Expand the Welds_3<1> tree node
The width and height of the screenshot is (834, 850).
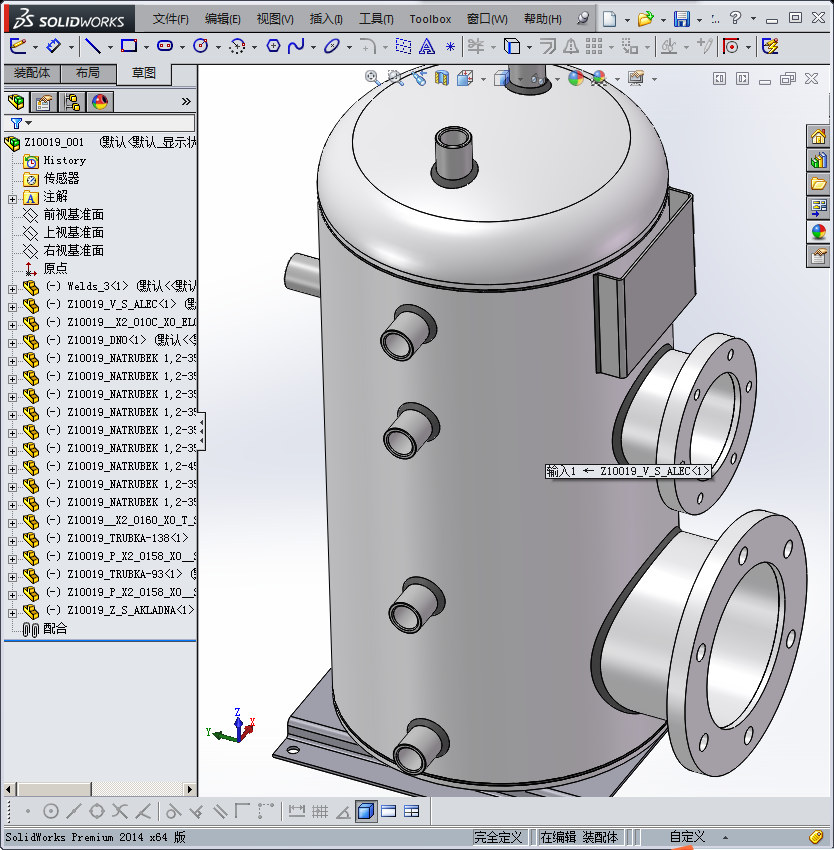point(12,287)
